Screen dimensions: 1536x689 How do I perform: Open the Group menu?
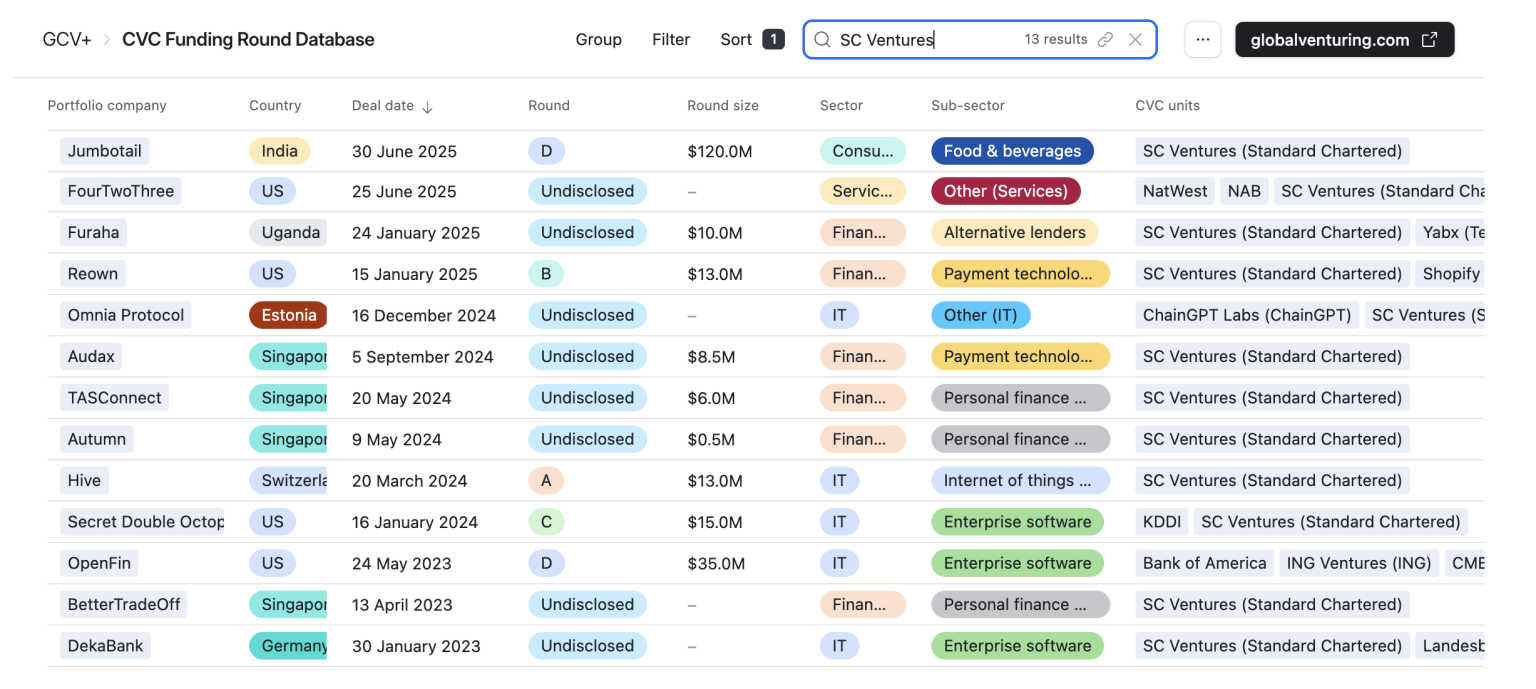coord(598,40)
